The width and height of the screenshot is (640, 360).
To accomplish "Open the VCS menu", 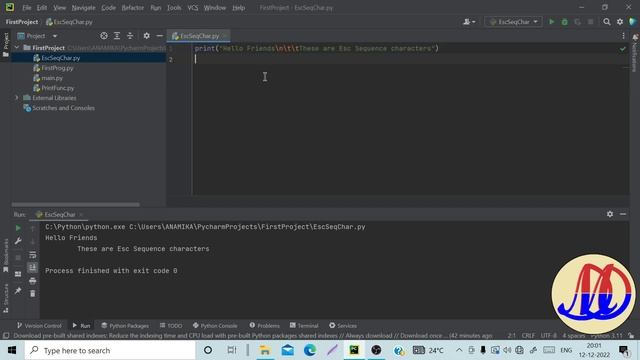I will [193, 7].
